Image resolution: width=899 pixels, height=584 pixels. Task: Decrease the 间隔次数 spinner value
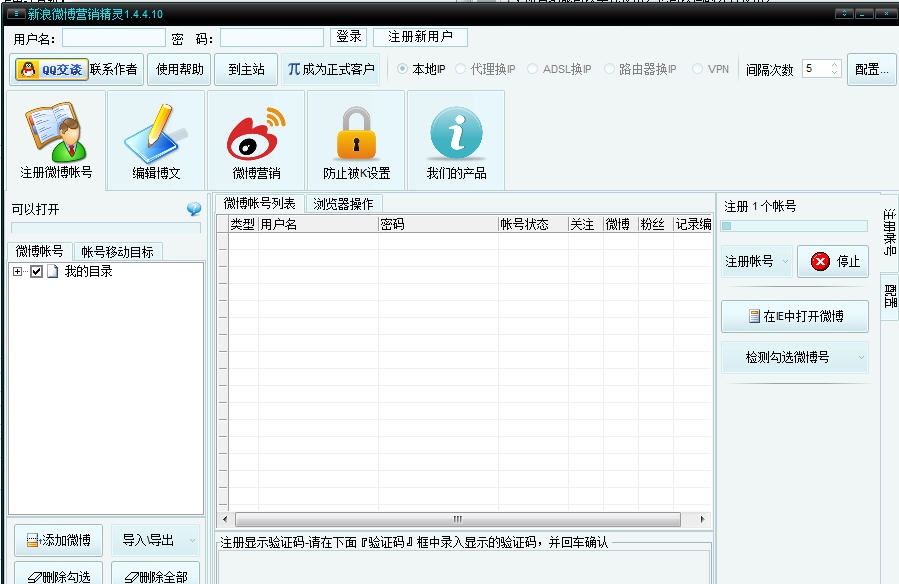point(835,73)
